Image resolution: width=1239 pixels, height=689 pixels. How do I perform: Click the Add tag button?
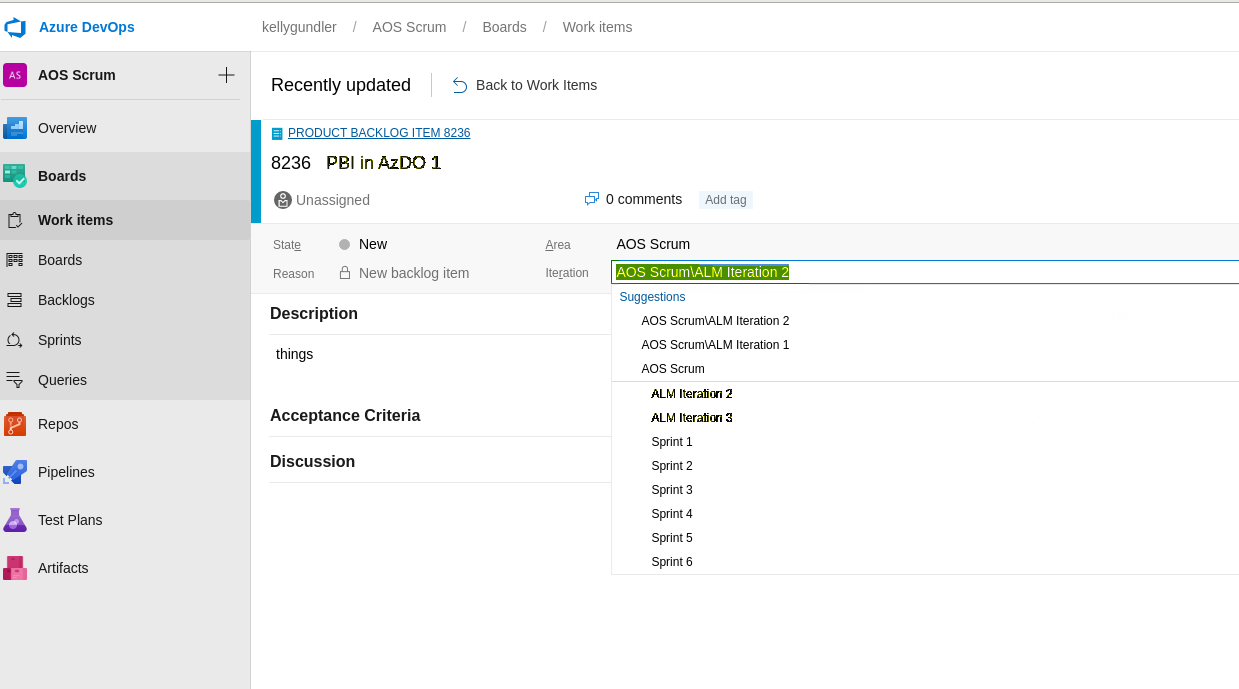coord(725,199)
